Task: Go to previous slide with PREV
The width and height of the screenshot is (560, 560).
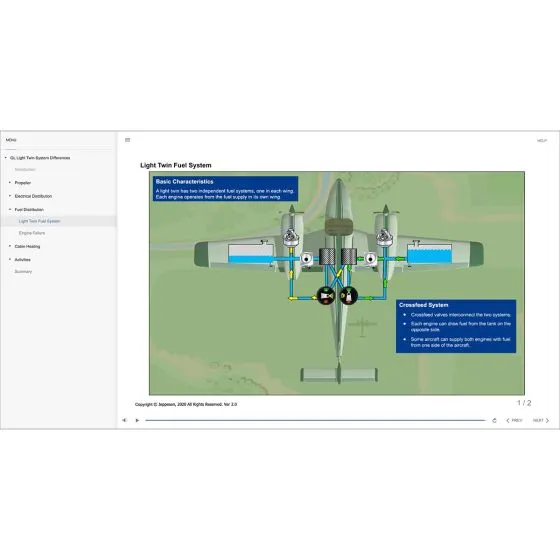Action: click(x=514, y=420)
